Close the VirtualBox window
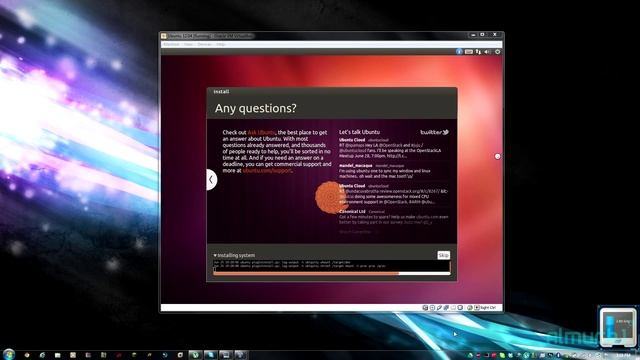 (495, 35)
